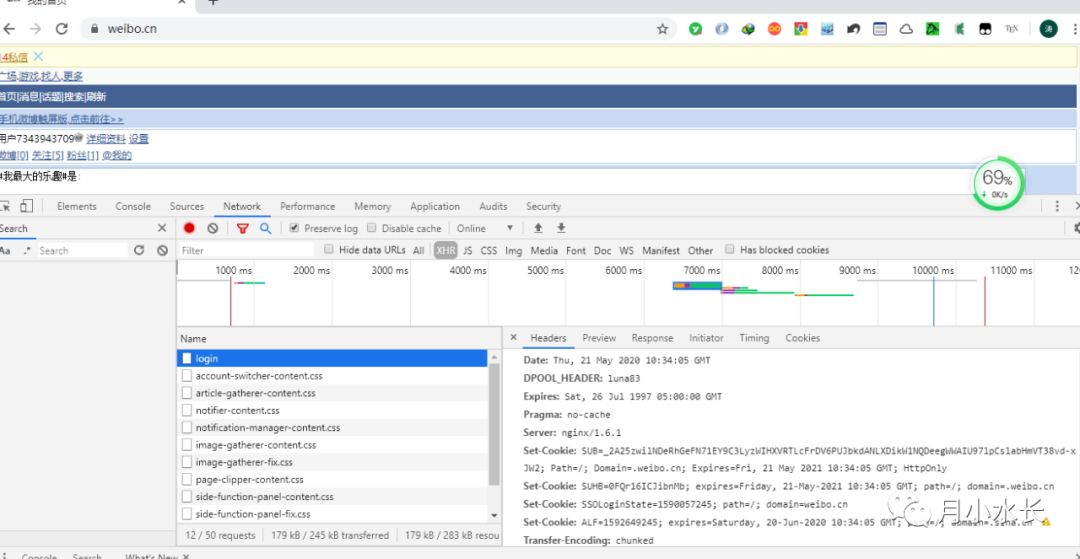This screenshot has height=559, width=1080.
Task: Toggle the red filter funnel icon
Action: tap(242, 229)
